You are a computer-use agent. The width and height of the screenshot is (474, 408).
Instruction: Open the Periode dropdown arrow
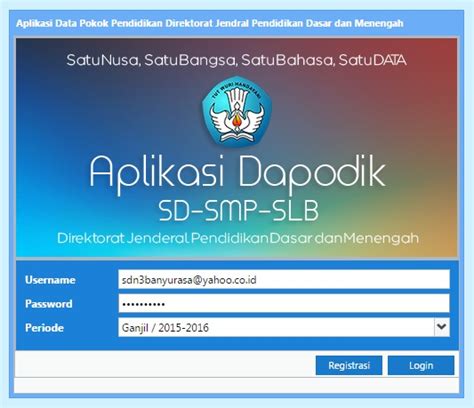[442, 327]
